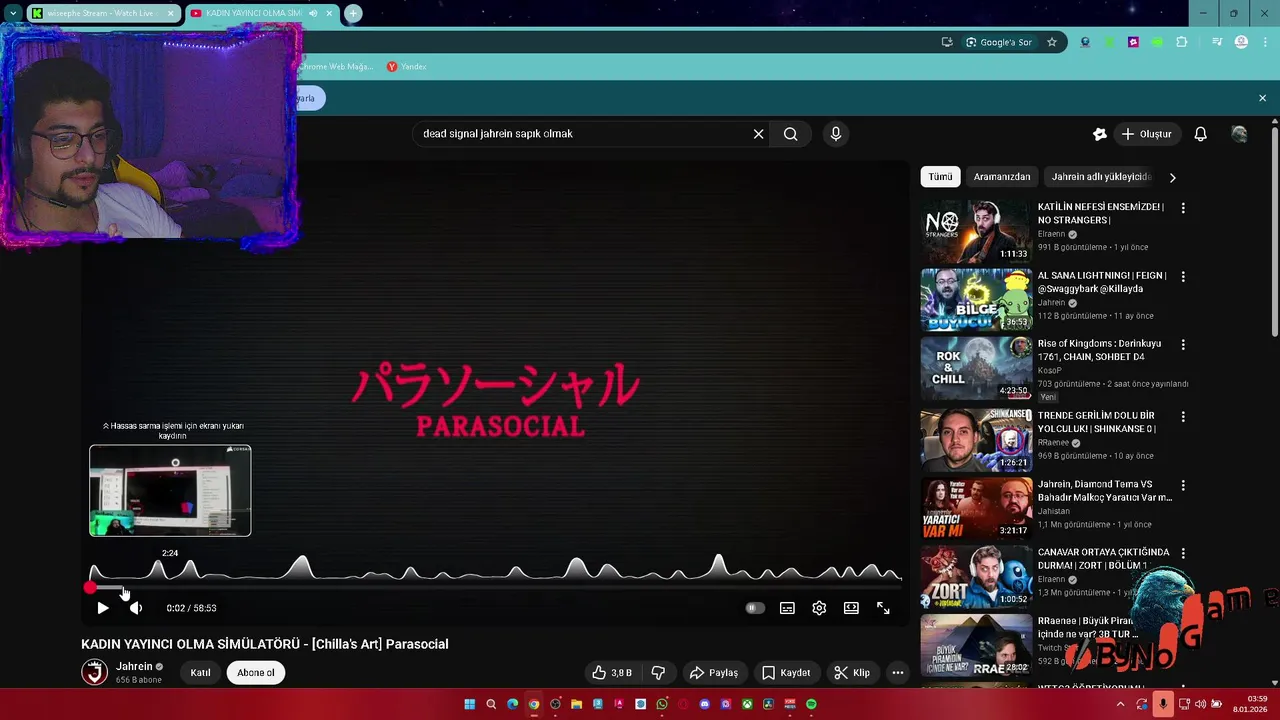Toggle the autoplay switch in the player
This screenshot has height=720, width=1280.
[x=755, y=608]
